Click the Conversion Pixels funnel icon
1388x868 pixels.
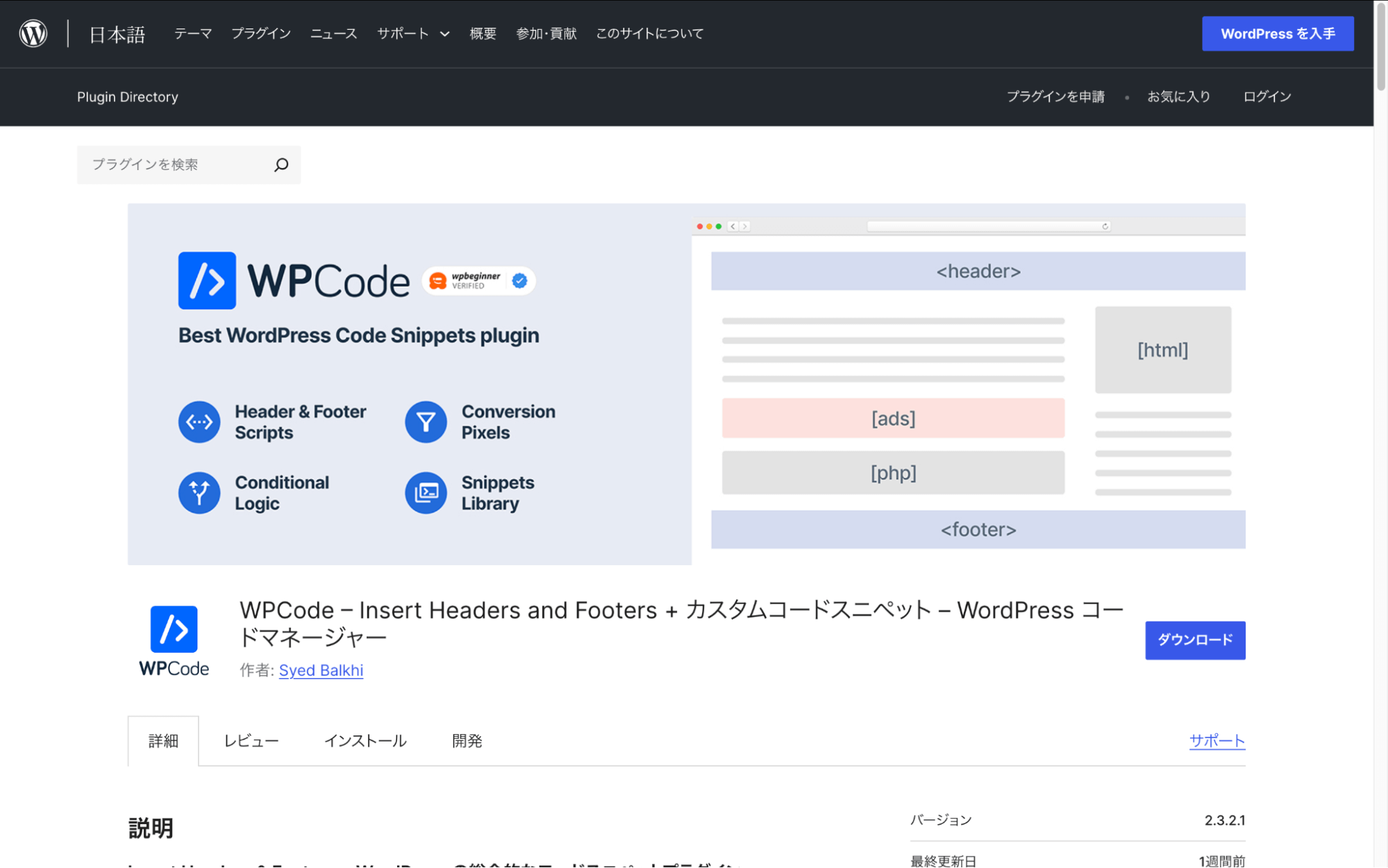(426, 422)
